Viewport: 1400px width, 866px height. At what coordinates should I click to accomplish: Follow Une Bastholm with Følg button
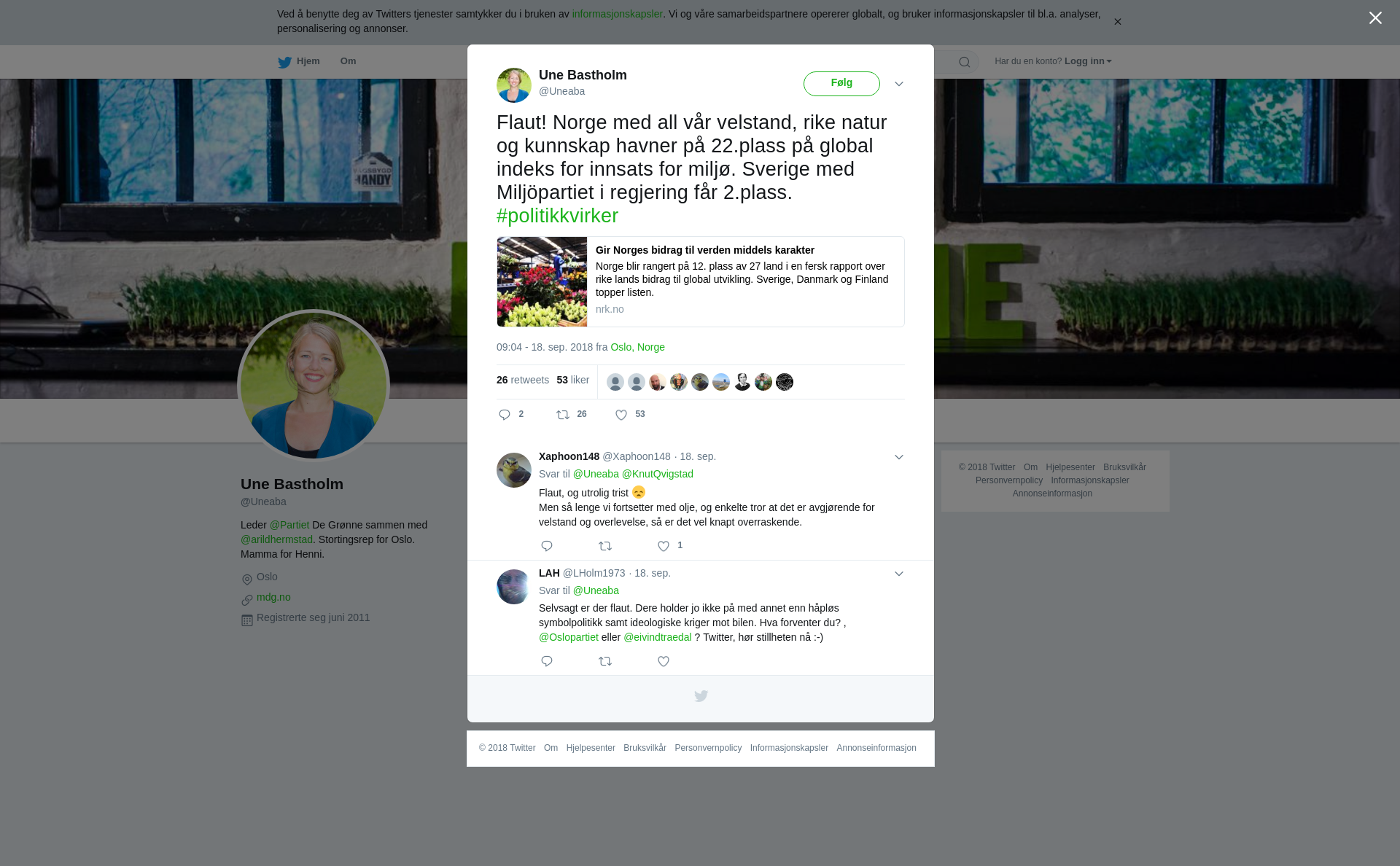841,84
